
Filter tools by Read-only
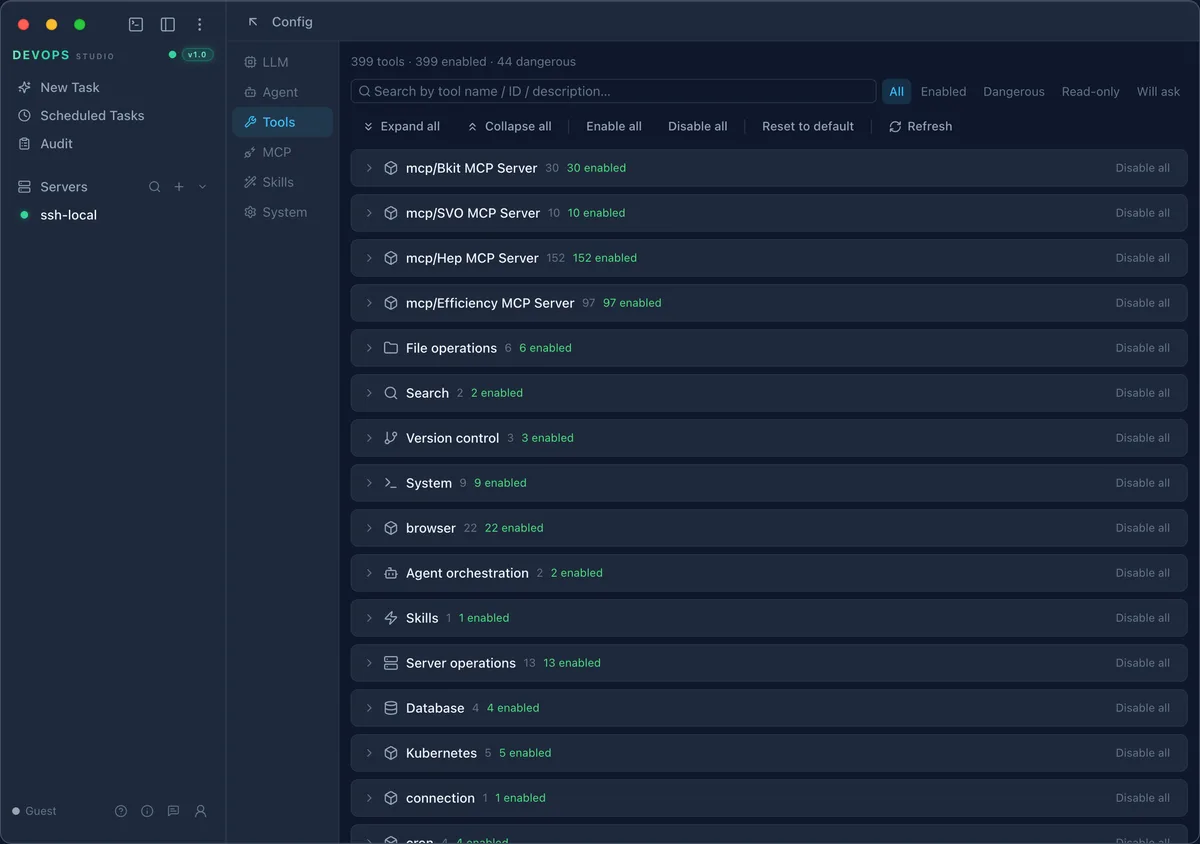1091,91
